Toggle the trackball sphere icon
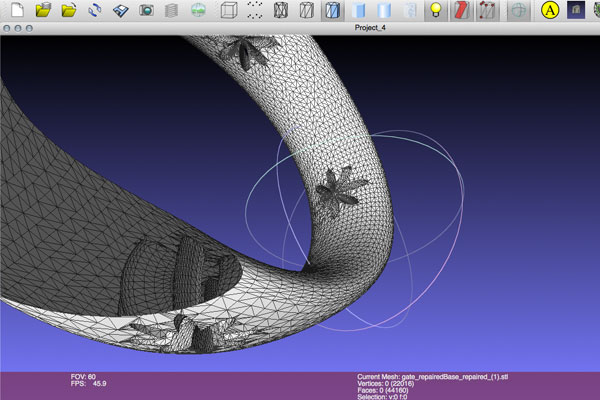Image resolution: width=600 pixels, height=400 pixels. (518, 10)
